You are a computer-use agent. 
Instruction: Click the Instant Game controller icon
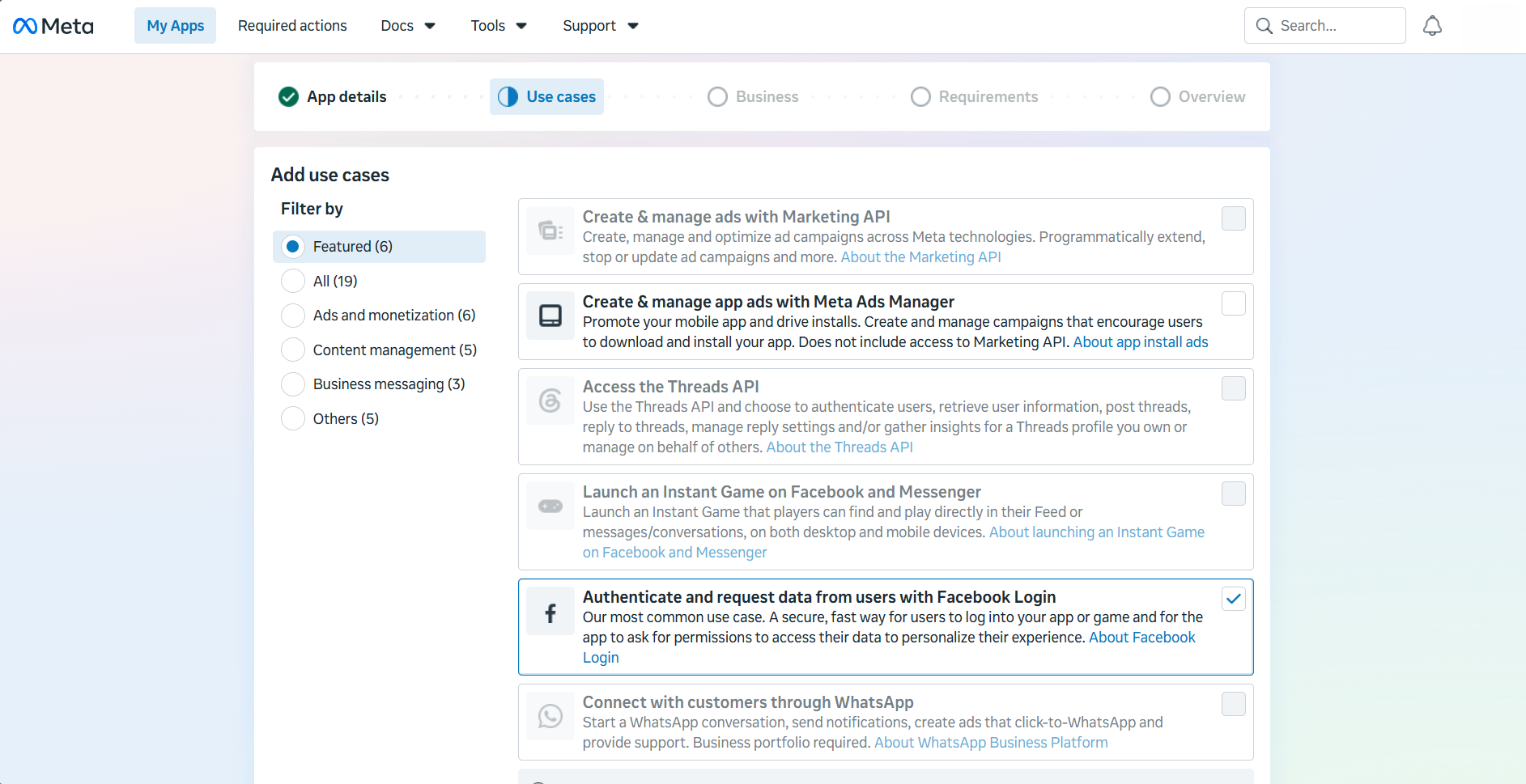coord(550,506)
